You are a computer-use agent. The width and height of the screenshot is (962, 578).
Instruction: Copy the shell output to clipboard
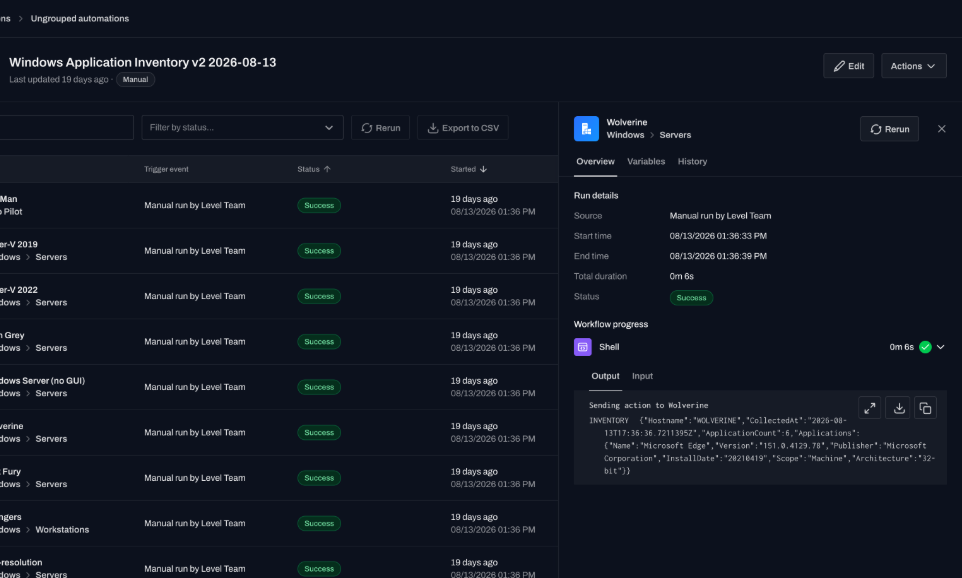[925, 408]
